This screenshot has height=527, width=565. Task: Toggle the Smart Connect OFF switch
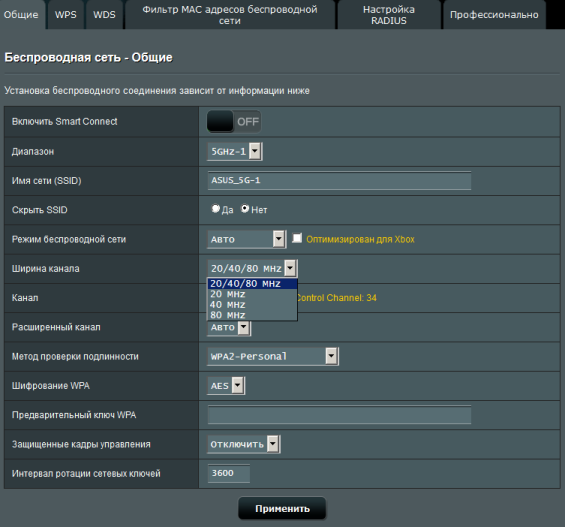coord(234,121)
